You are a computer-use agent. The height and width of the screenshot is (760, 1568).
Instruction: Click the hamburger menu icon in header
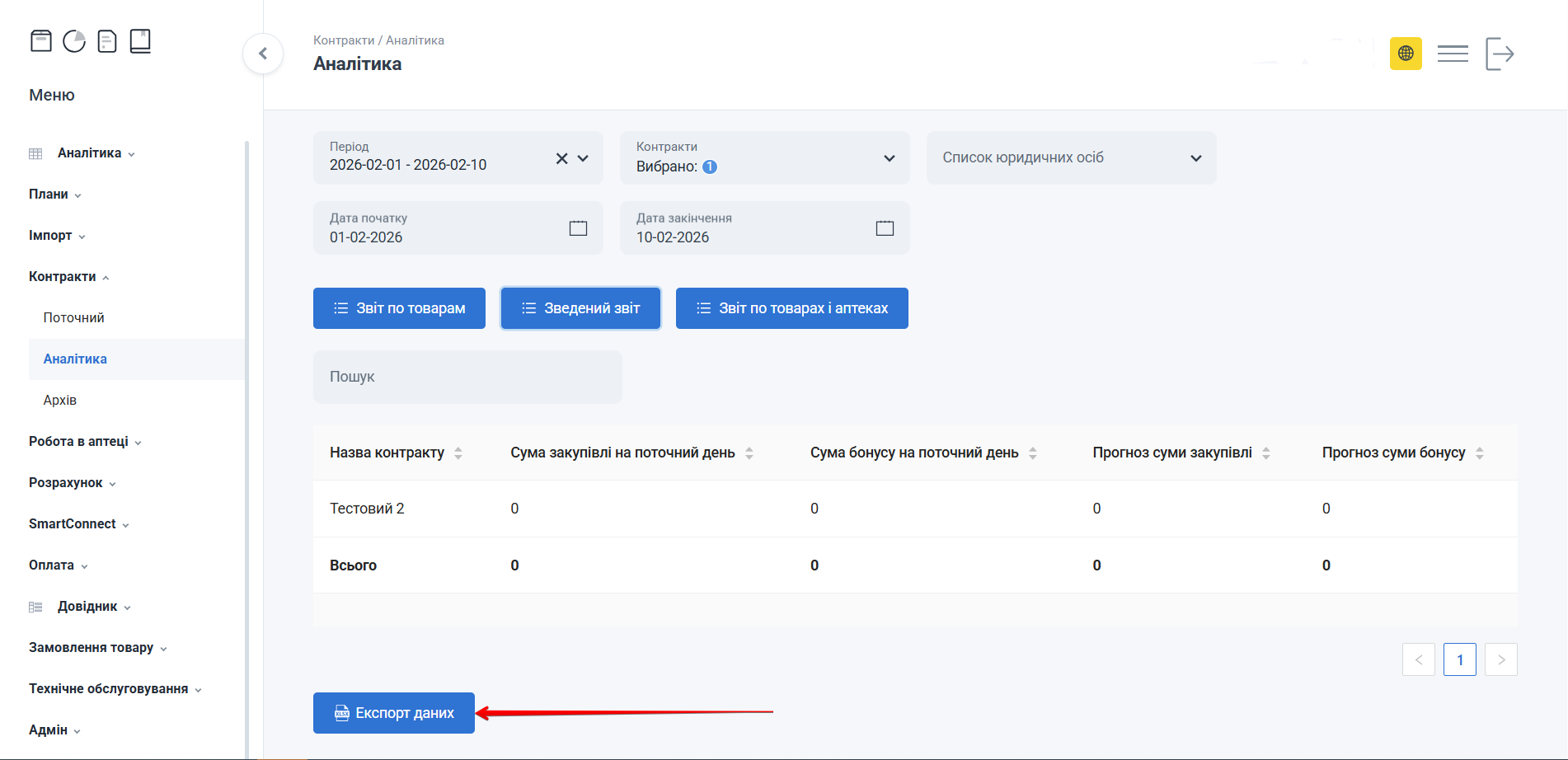pos(1452,54)
